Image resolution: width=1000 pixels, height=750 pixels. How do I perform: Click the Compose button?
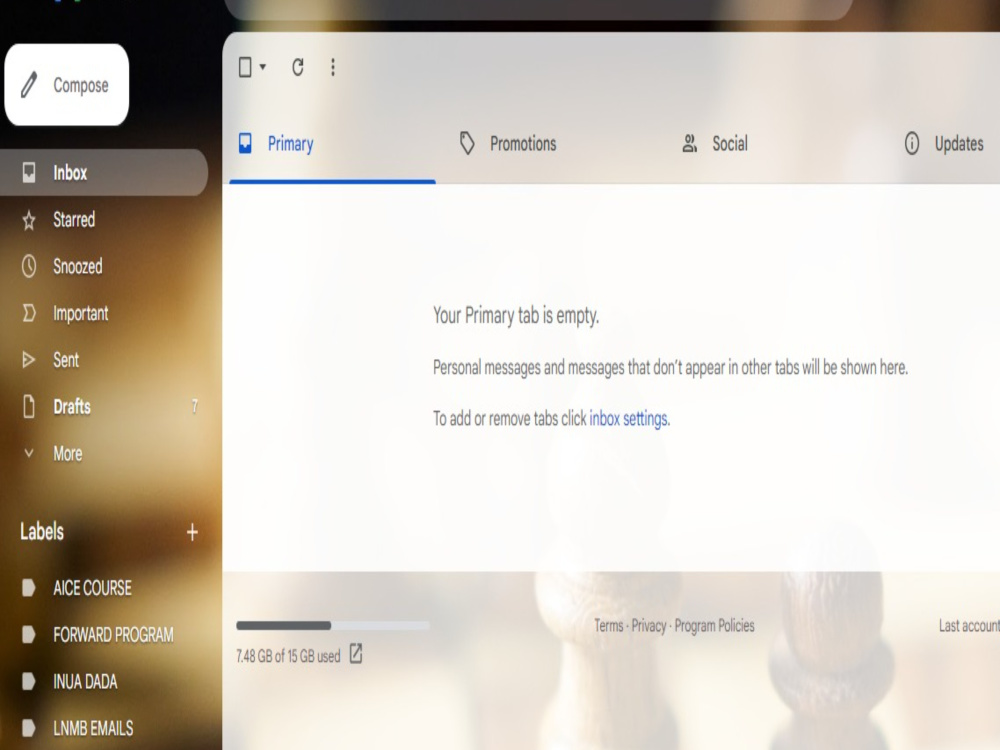[67, 85]
